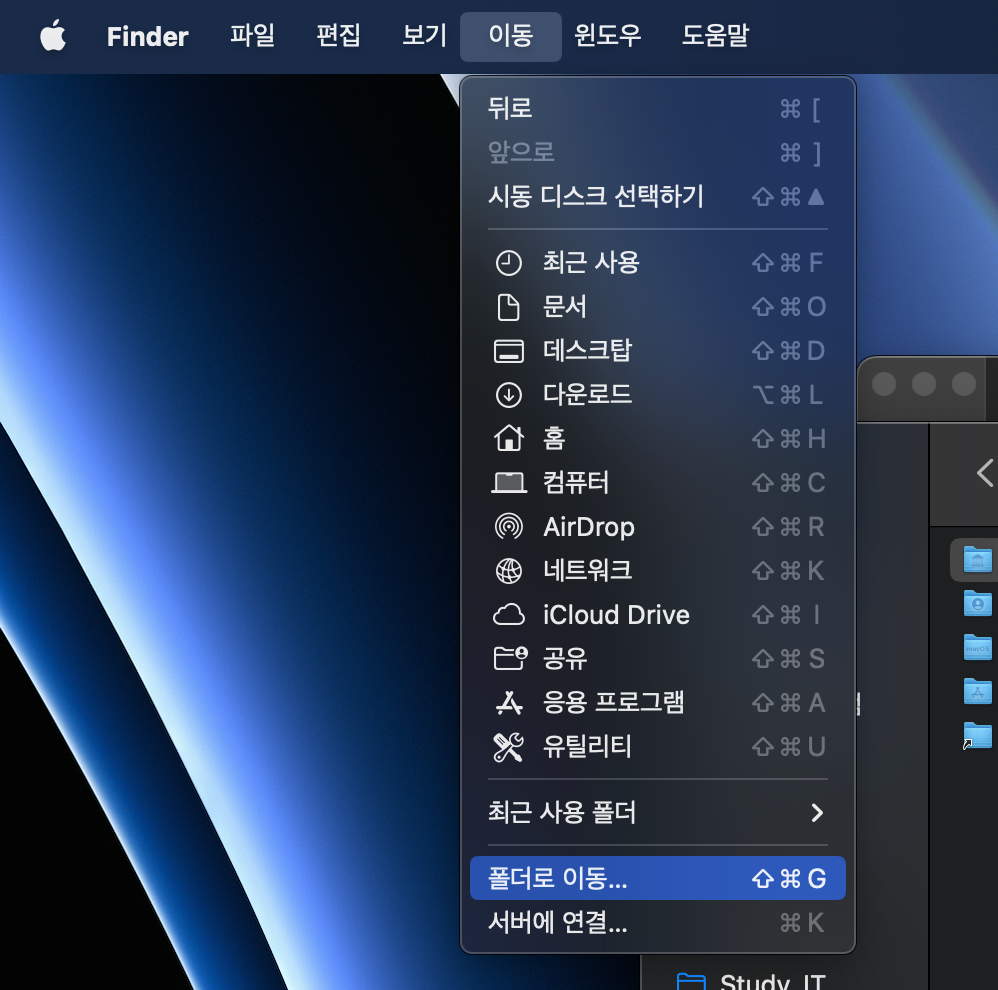Click the 컴퓨터 laptop icon
Screen dimensions: 998x990
coord(509,483)
